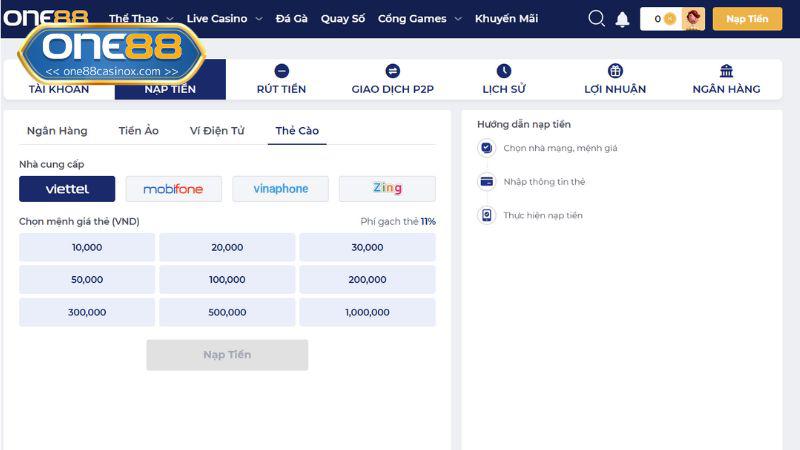
Task: Open Giao Dịch P2P exchange icon
Action: coord(392,71)
